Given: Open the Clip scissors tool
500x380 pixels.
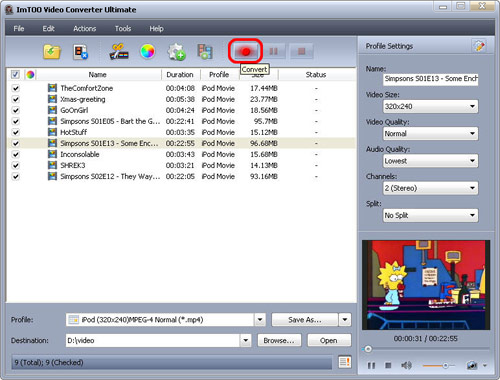Looking at the screenshot, I should coord(119,52).
